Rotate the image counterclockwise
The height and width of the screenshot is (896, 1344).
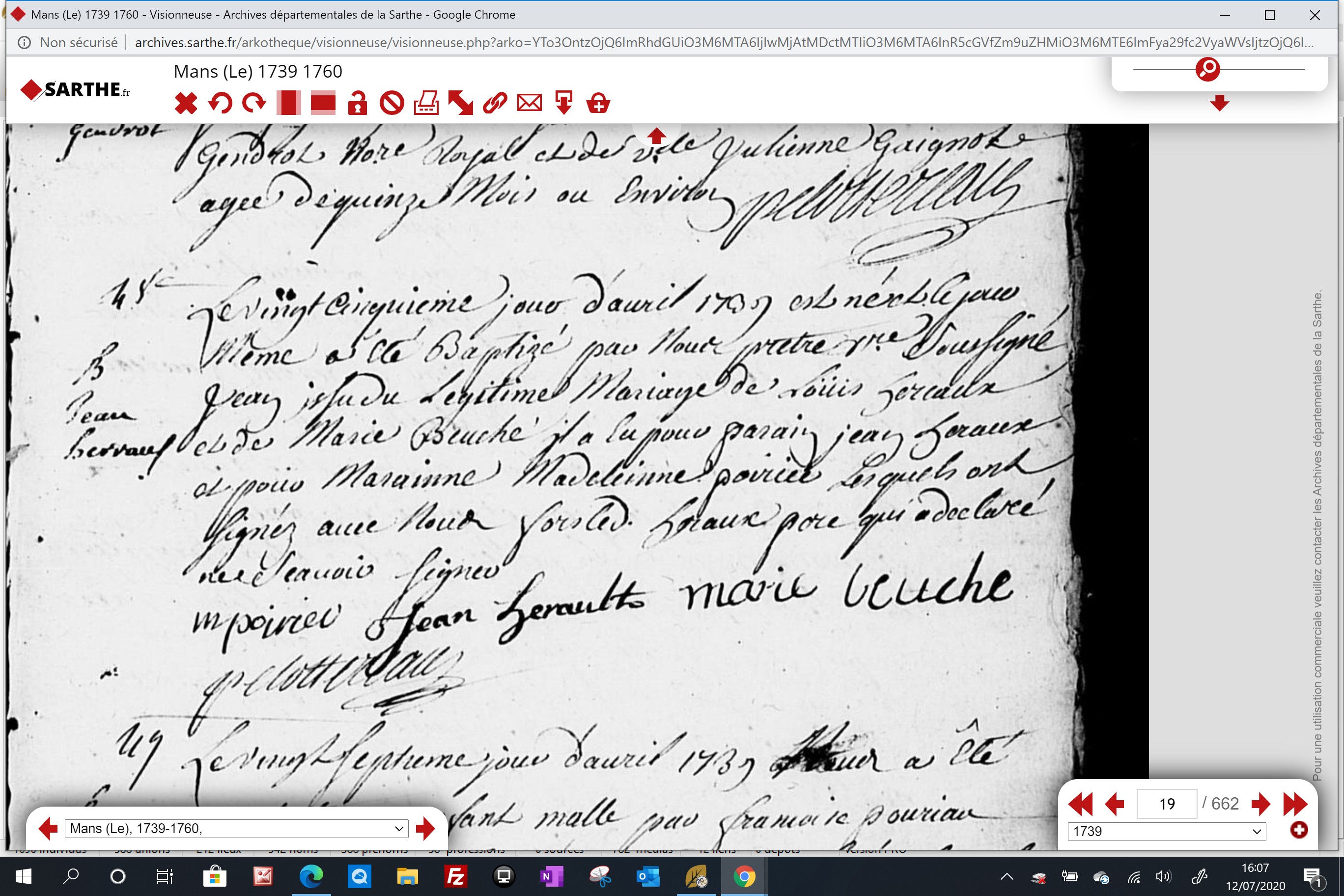click(221, 104)
